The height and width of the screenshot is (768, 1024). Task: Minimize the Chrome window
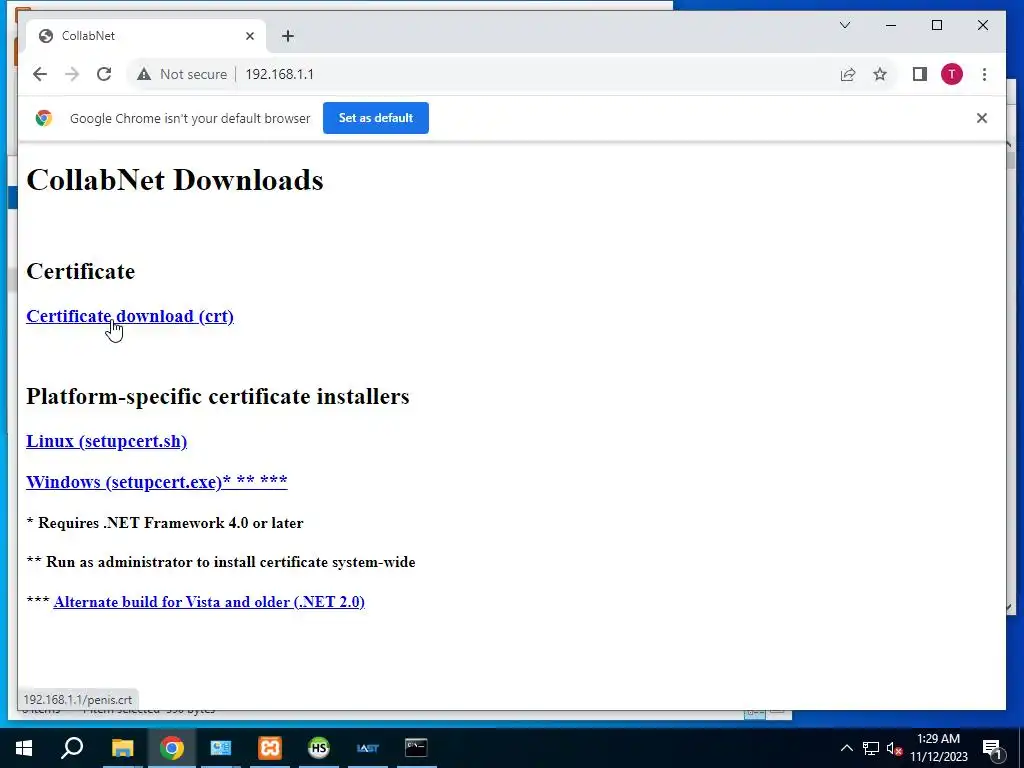[891, 25]
